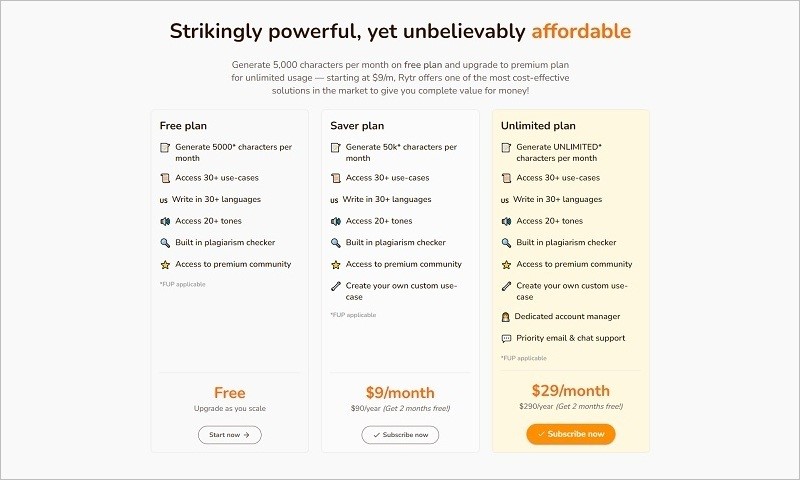Click the speaker tones icon in Unlimited plan
Screen dimensions: 800x480
506,221
